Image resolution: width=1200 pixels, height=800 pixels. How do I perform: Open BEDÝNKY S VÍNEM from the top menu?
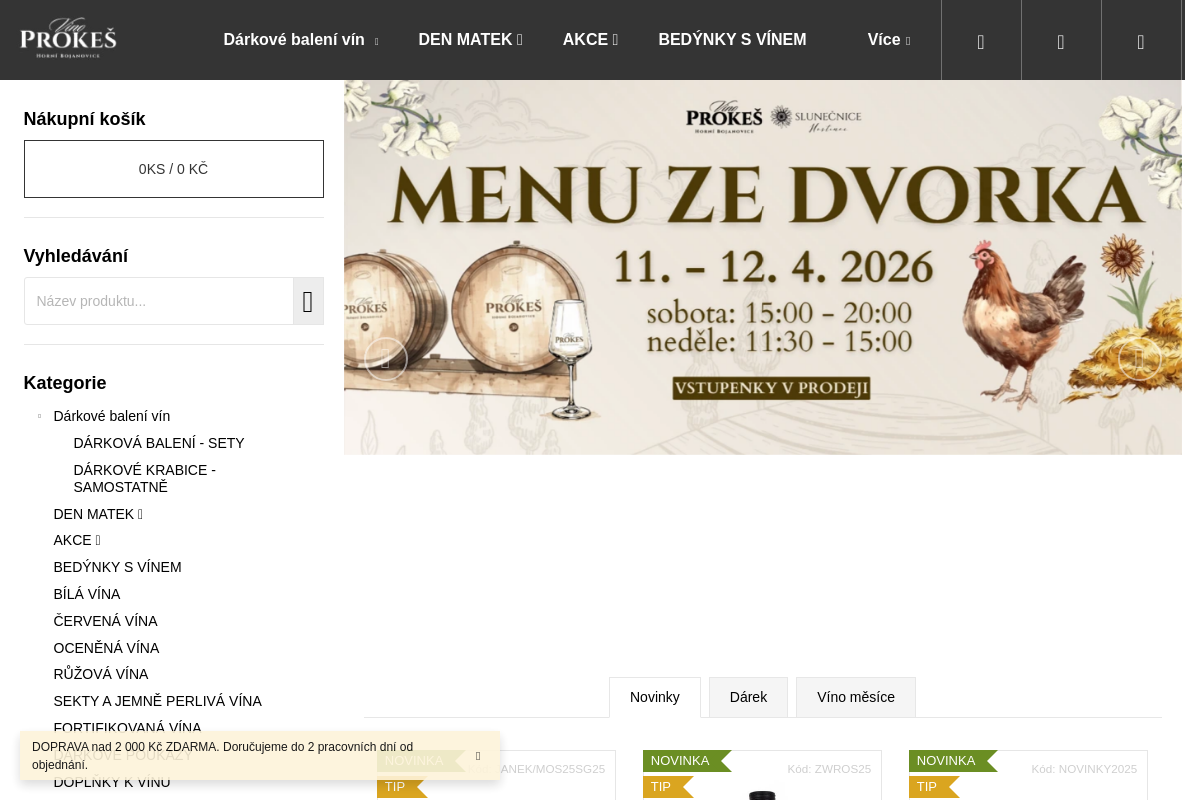[x=732, y=40]
